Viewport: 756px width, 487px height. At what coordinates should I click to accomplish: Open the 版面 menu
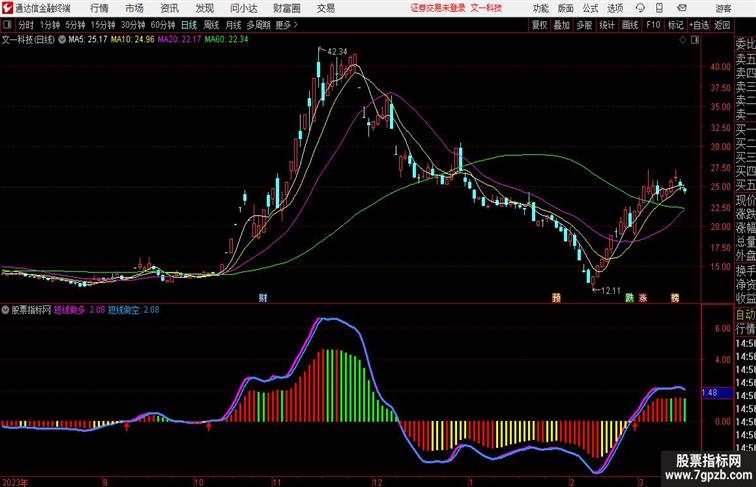(565, 8)
